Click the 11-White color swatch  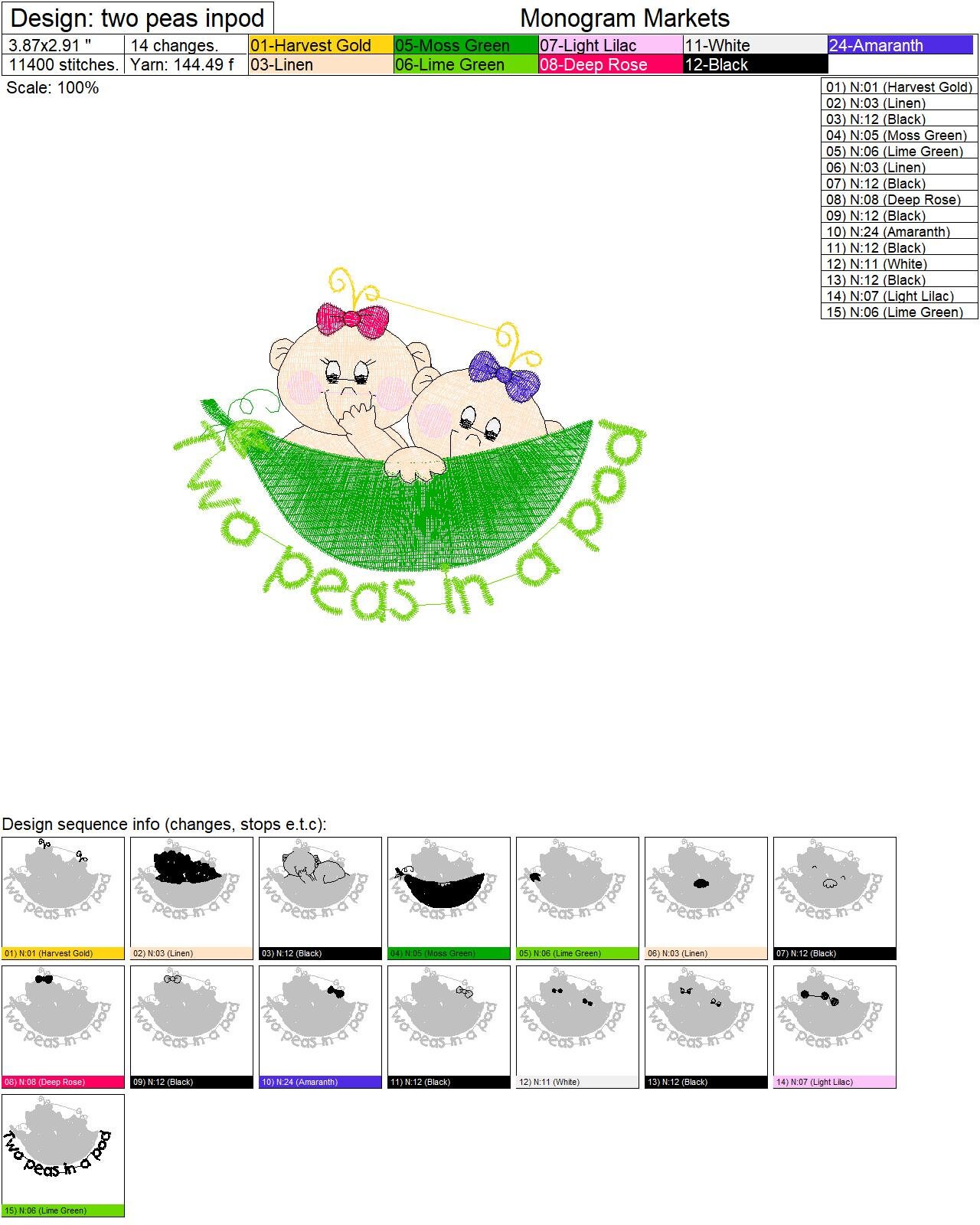point(756,45)
